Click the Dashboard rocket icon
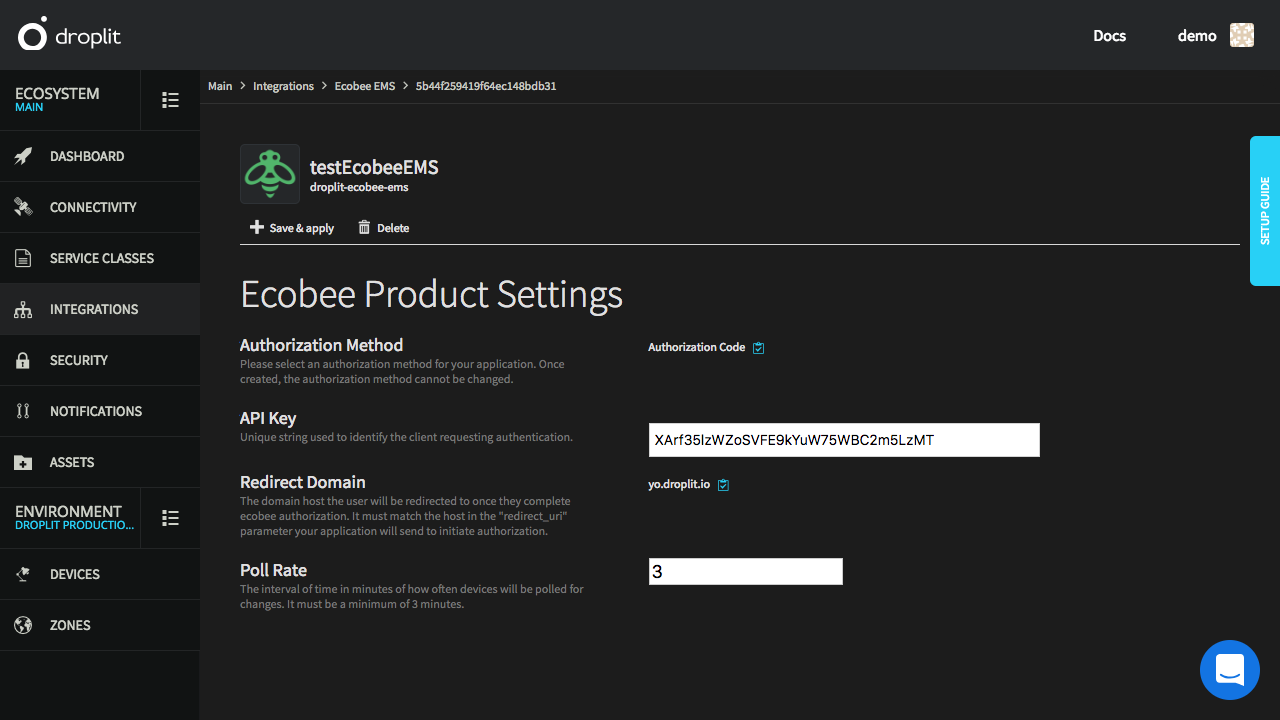This screenshot has height=720, width=1280. pyautogui.click(x=23, y=156)
